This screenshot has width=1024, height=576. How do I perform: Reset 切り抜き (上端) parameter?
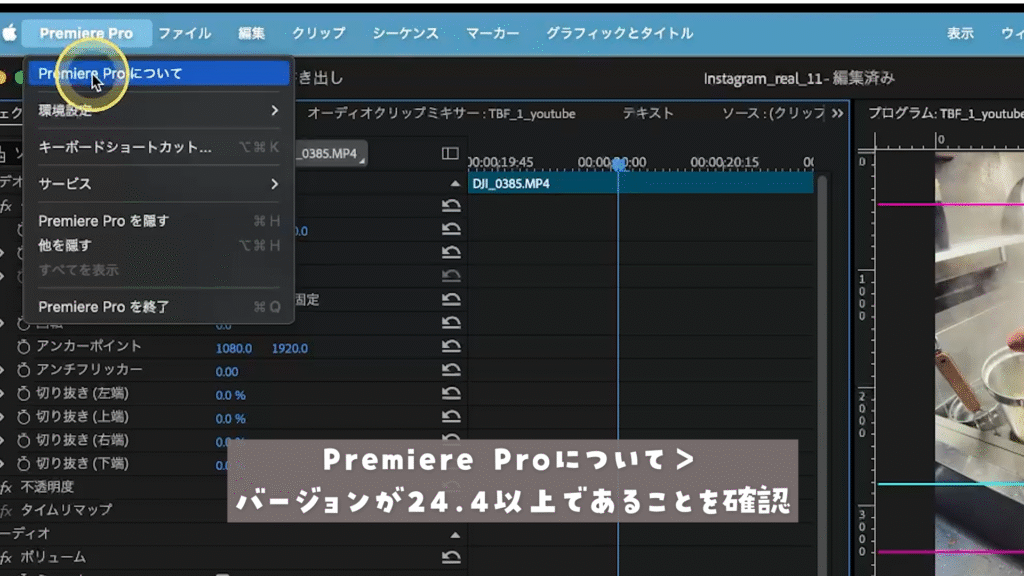click(x=451, y=417)
